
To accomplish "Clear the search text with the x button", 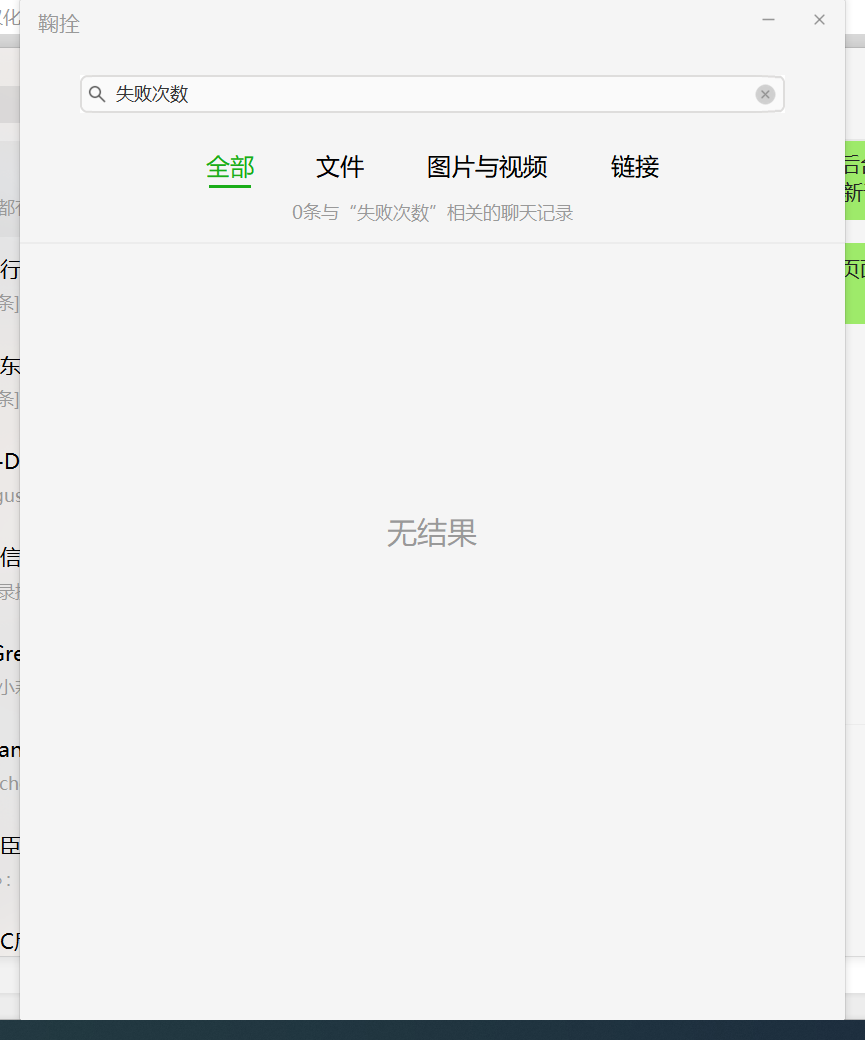I will [x=765, y=94].
